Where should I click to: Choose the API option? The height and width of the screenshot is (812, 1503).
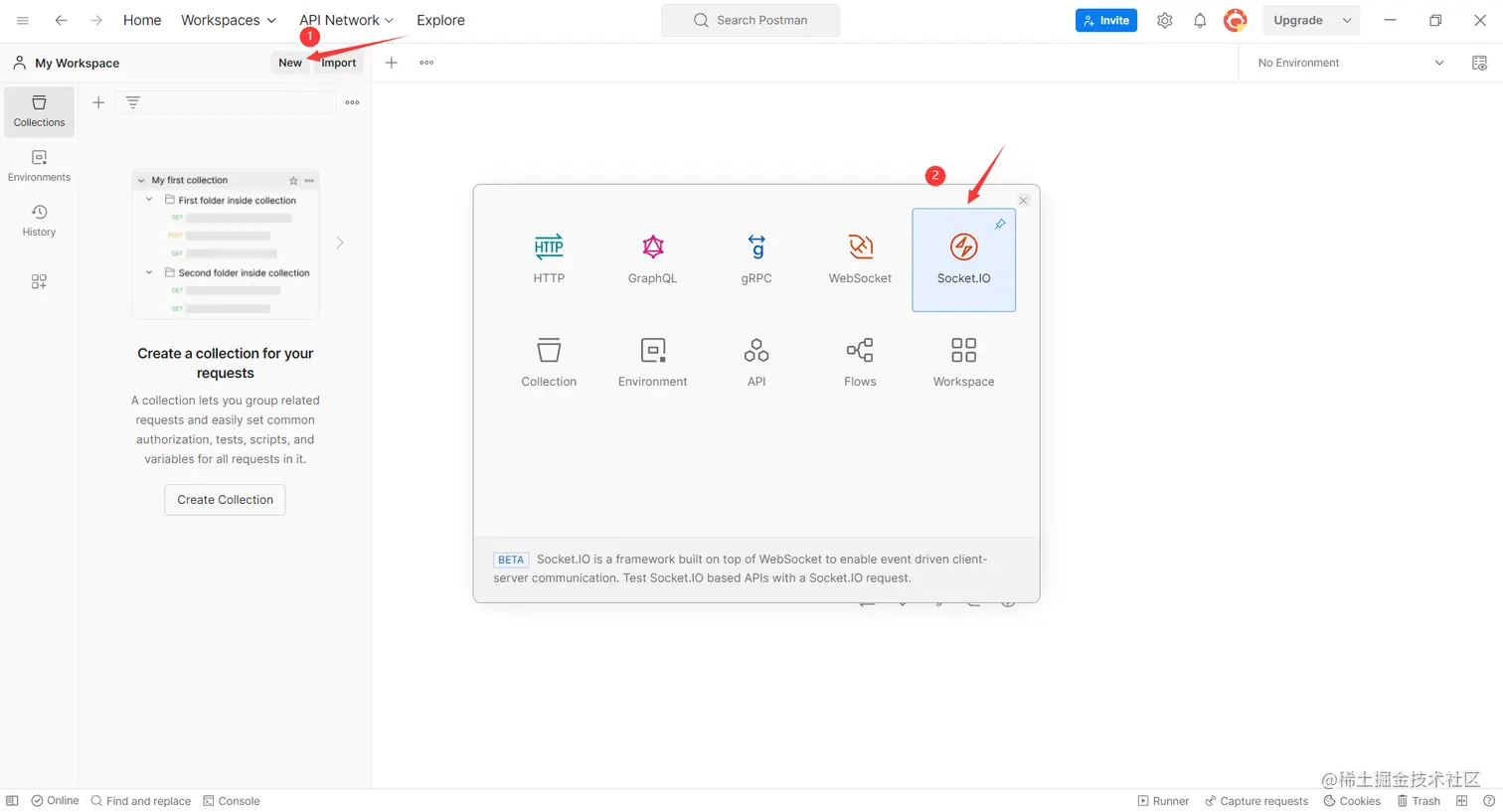coord(756,363)
